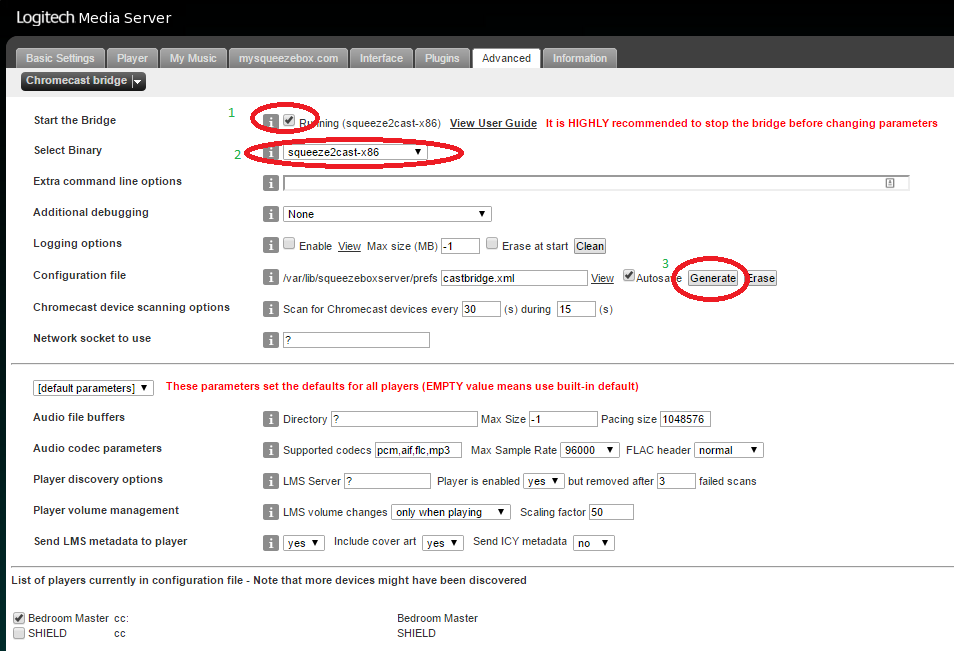Enable logging with the Enable checkbox
This screenshot has height=651, width=954.
(x=289, y=243)
